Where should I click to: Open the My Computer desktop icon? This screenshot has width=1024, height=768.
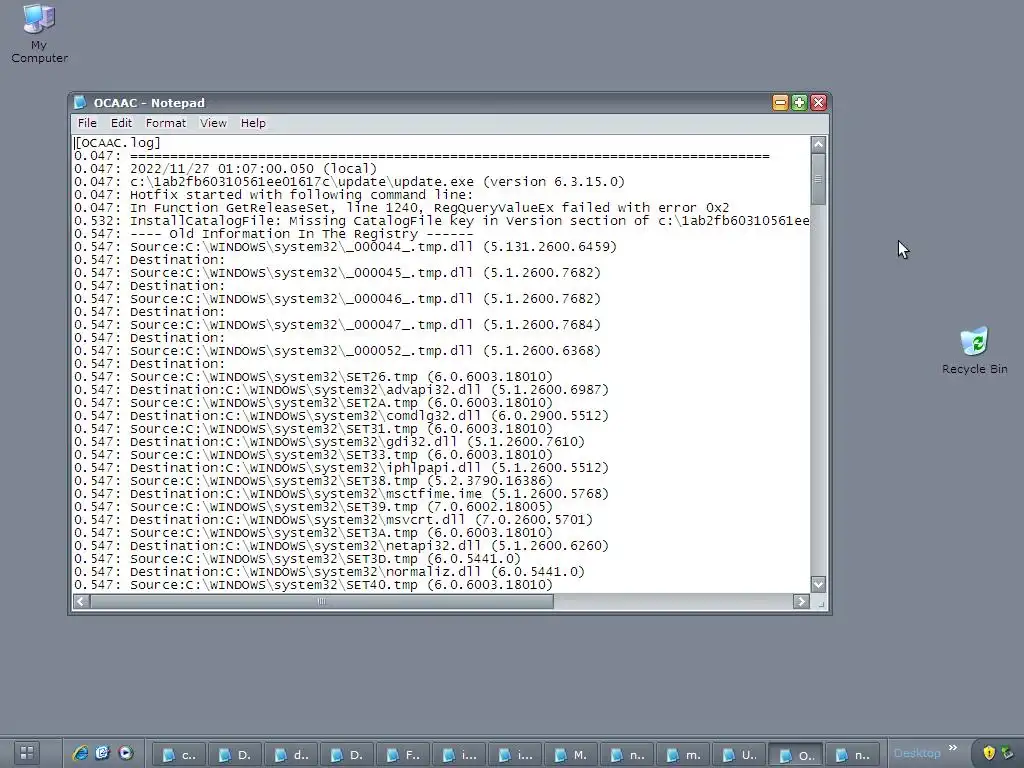[x=39, y=34]
